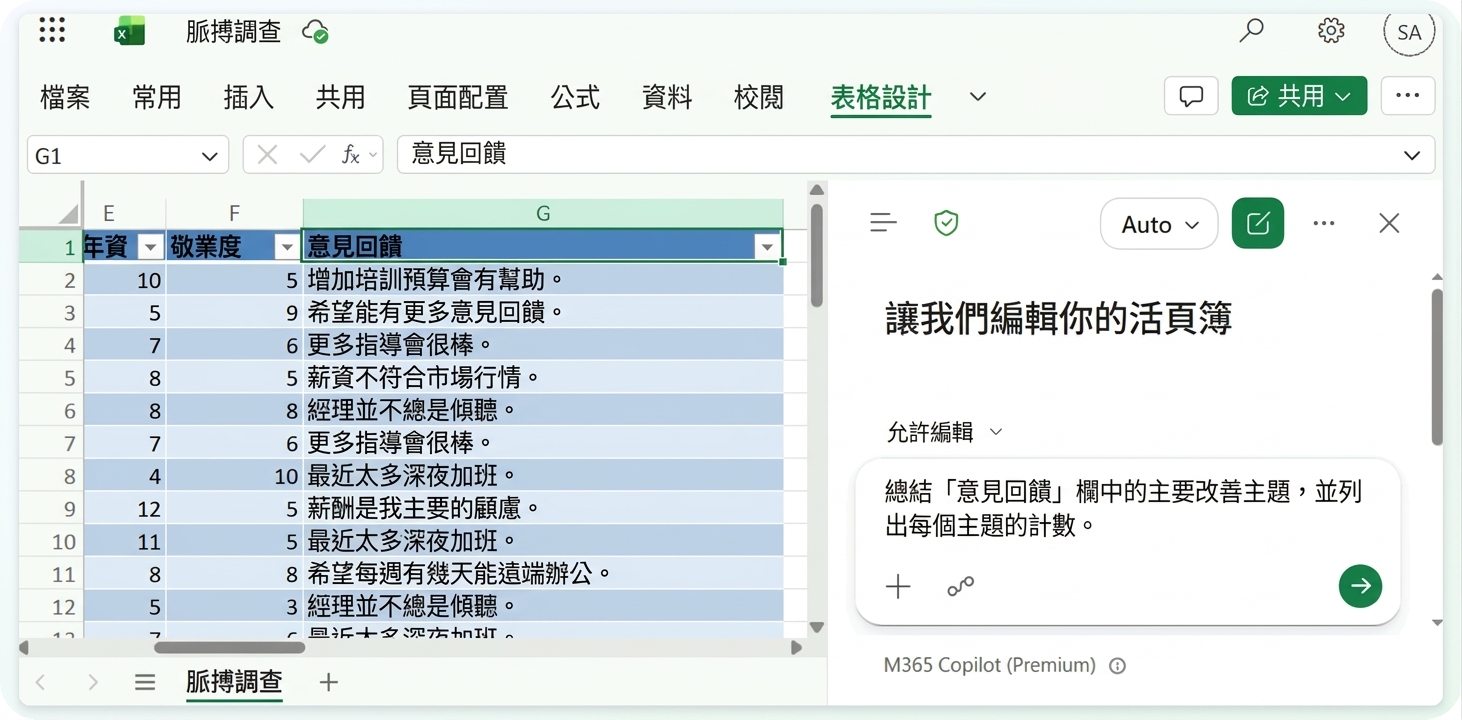The image size is (1462, 720).
Task: Open the comments icon button
Action: point(1191,96)
